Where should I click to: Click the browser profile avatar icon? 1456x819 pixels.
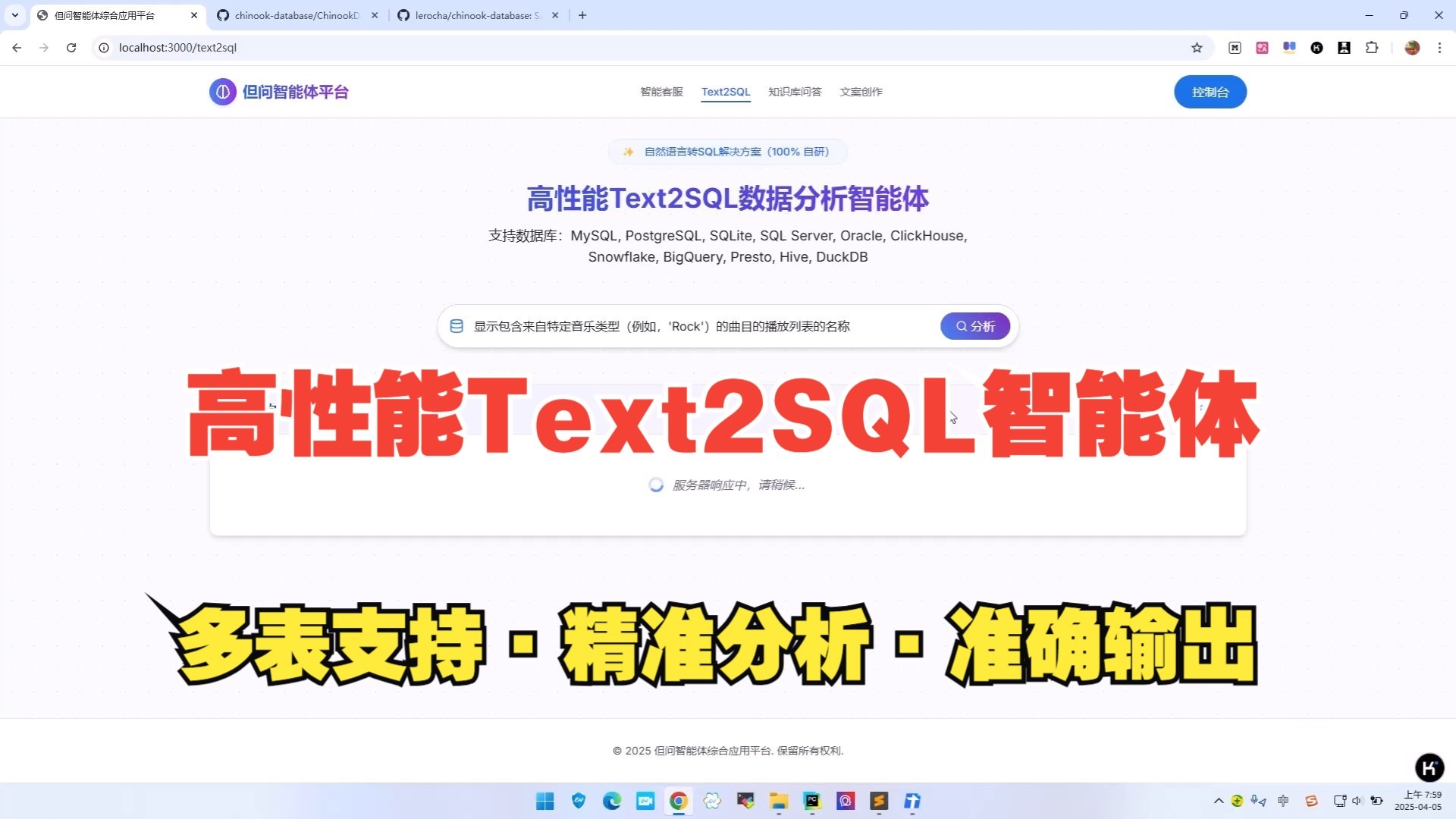(x=1412, y=47)
